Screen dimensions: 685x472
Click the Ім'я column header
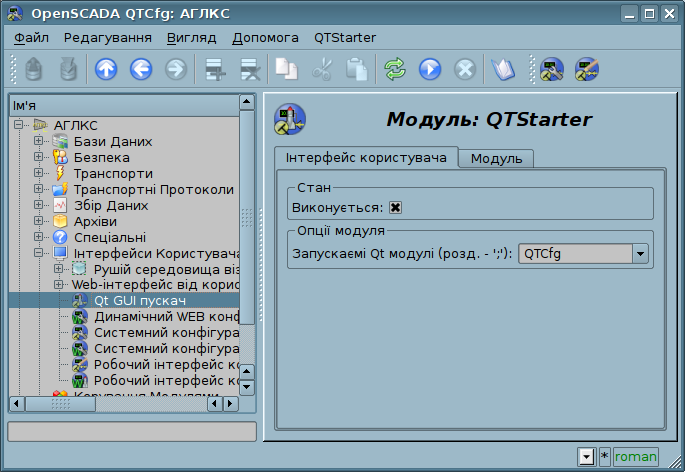pos(124,105)
